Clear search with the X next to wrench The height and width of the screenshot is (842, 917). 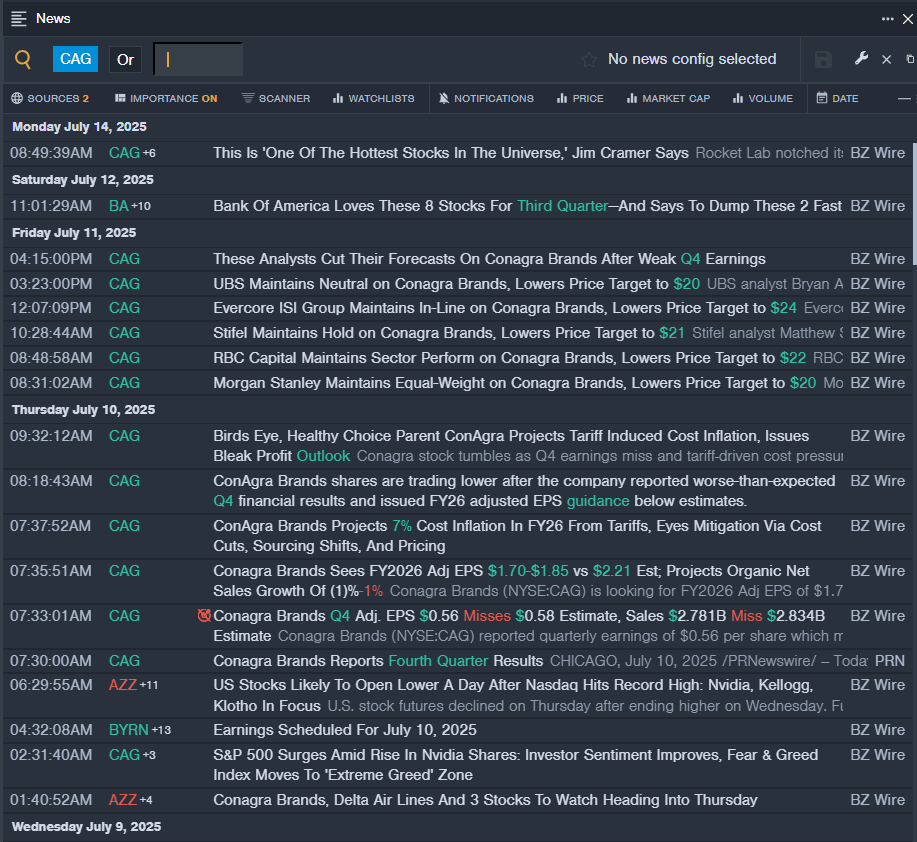click(887, 60)
